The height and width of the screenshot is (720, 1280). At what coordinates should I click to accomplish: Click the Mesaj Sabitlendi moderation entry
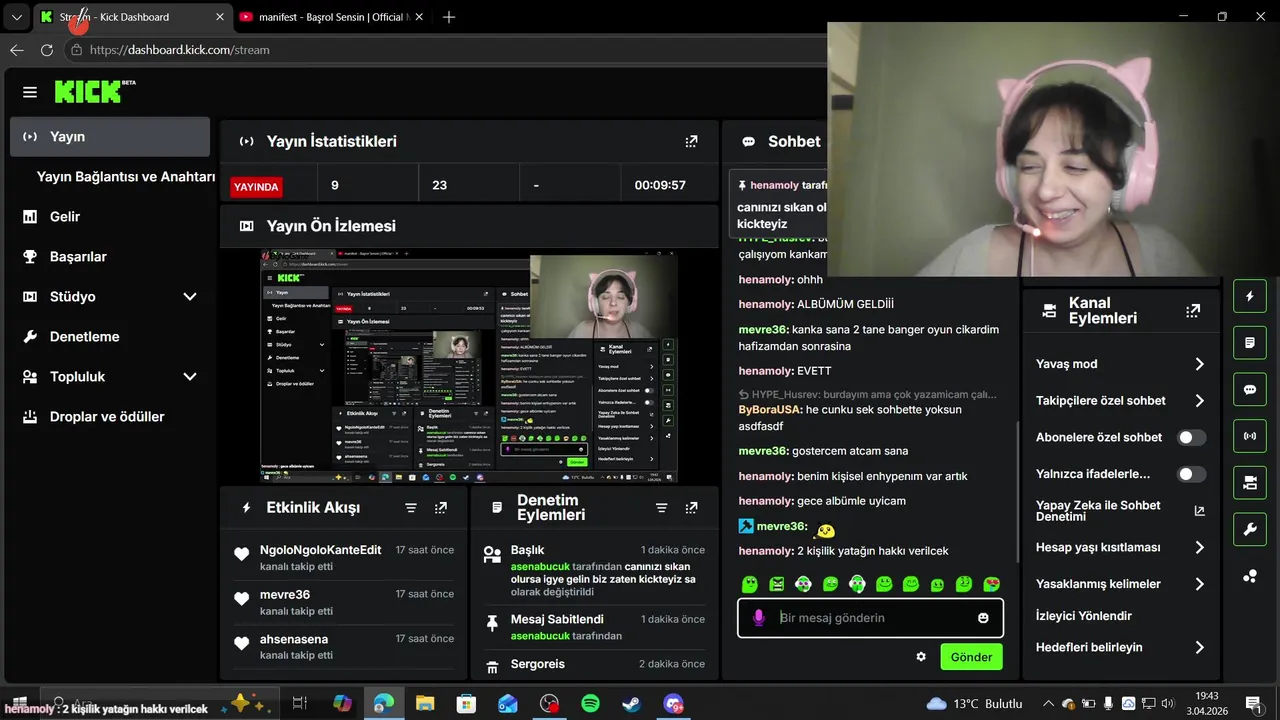point(594,627)
